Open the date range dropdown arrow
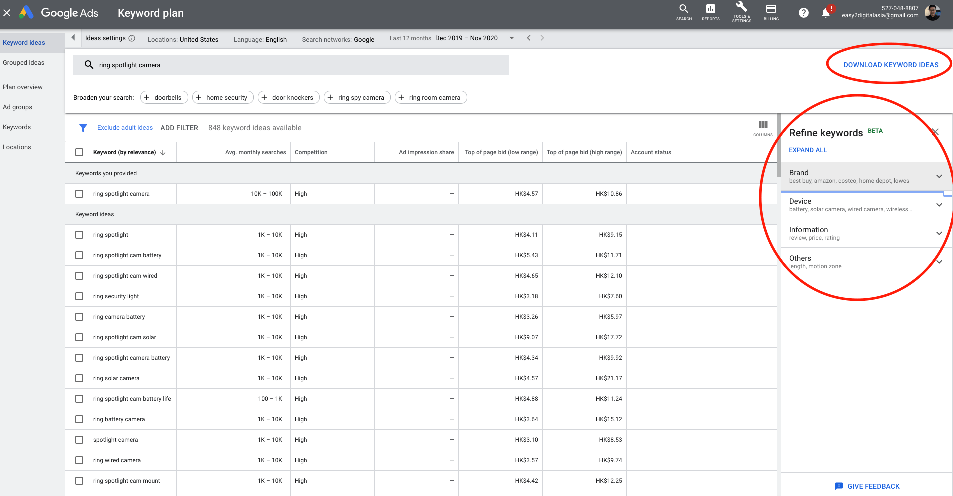Screen dimensions: 953x496 pos(512,38)
